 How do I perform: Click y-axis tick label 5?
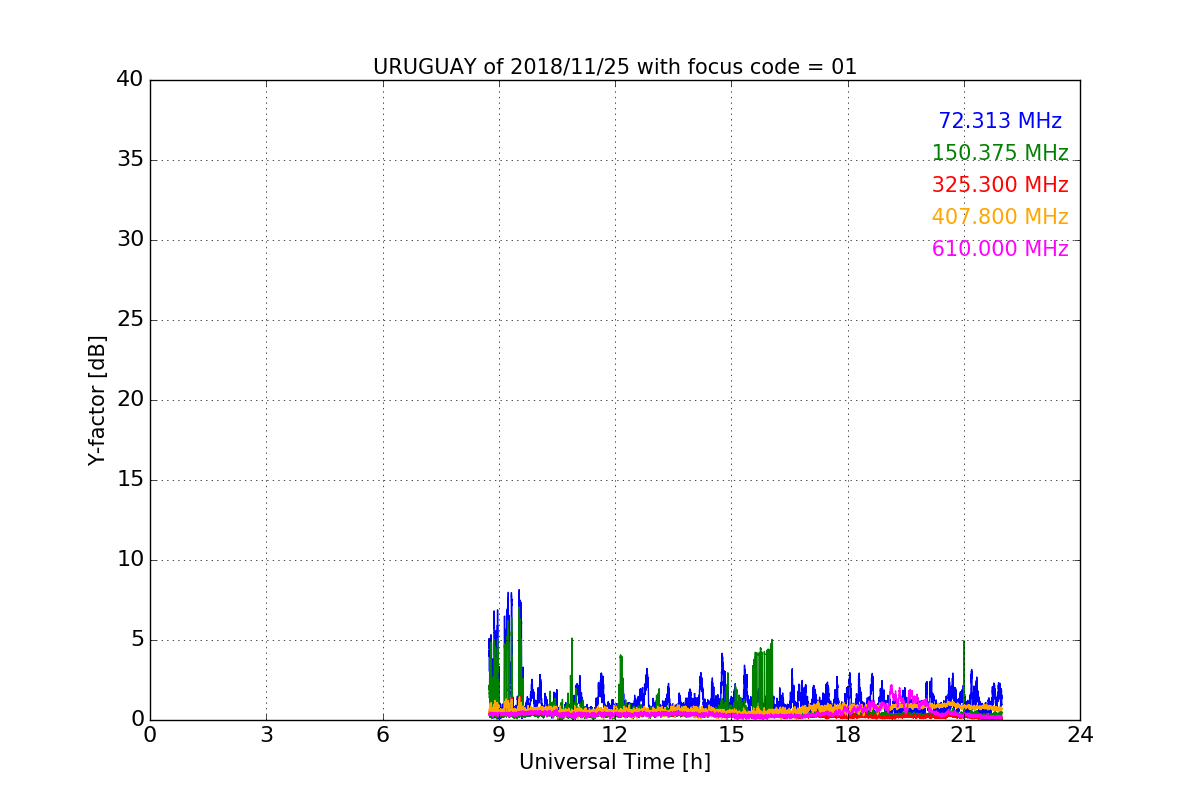point(137,640)
